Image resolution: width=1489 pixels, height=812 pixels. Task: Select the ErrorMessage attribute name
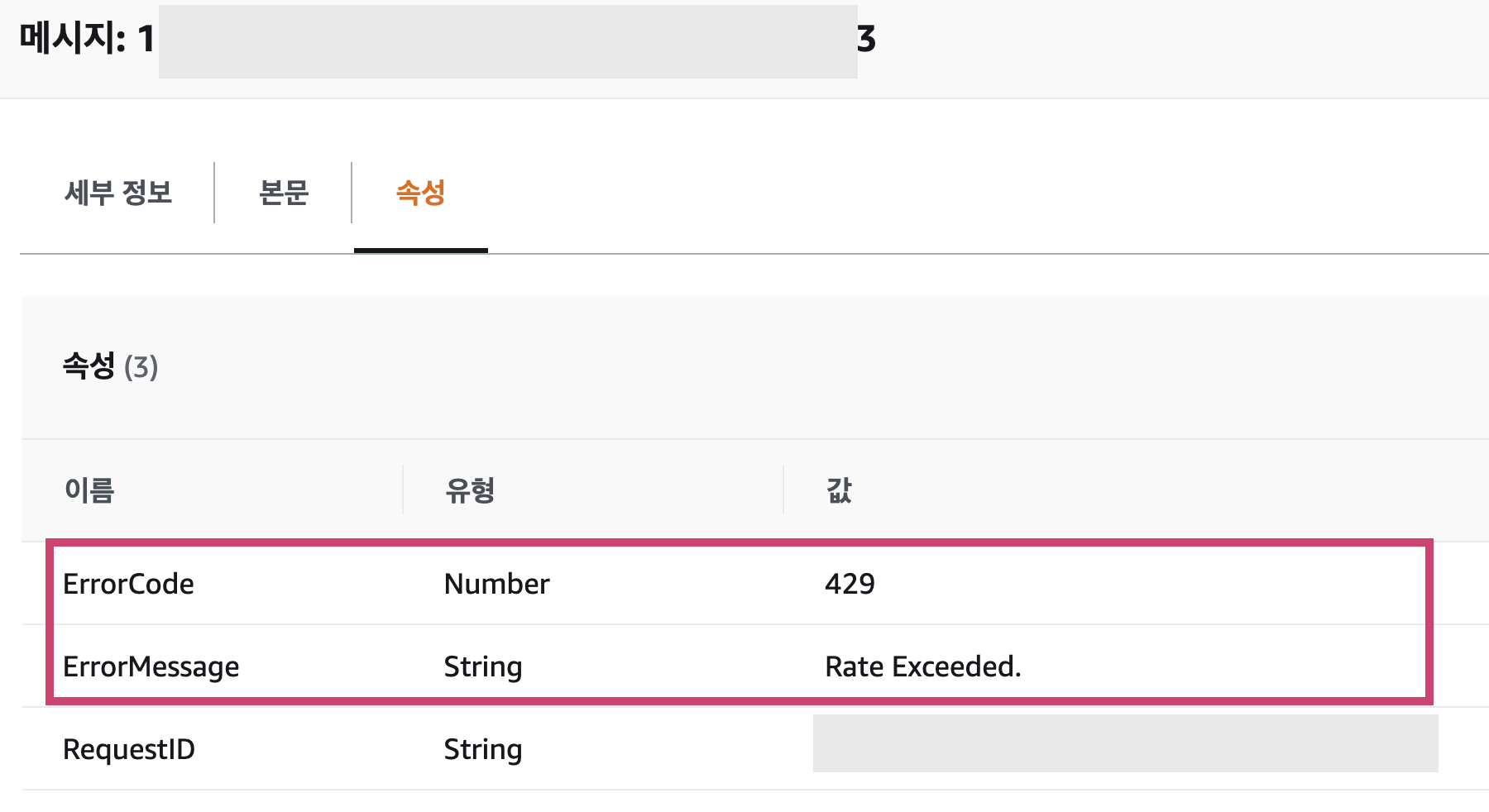[x=151, y=666]
